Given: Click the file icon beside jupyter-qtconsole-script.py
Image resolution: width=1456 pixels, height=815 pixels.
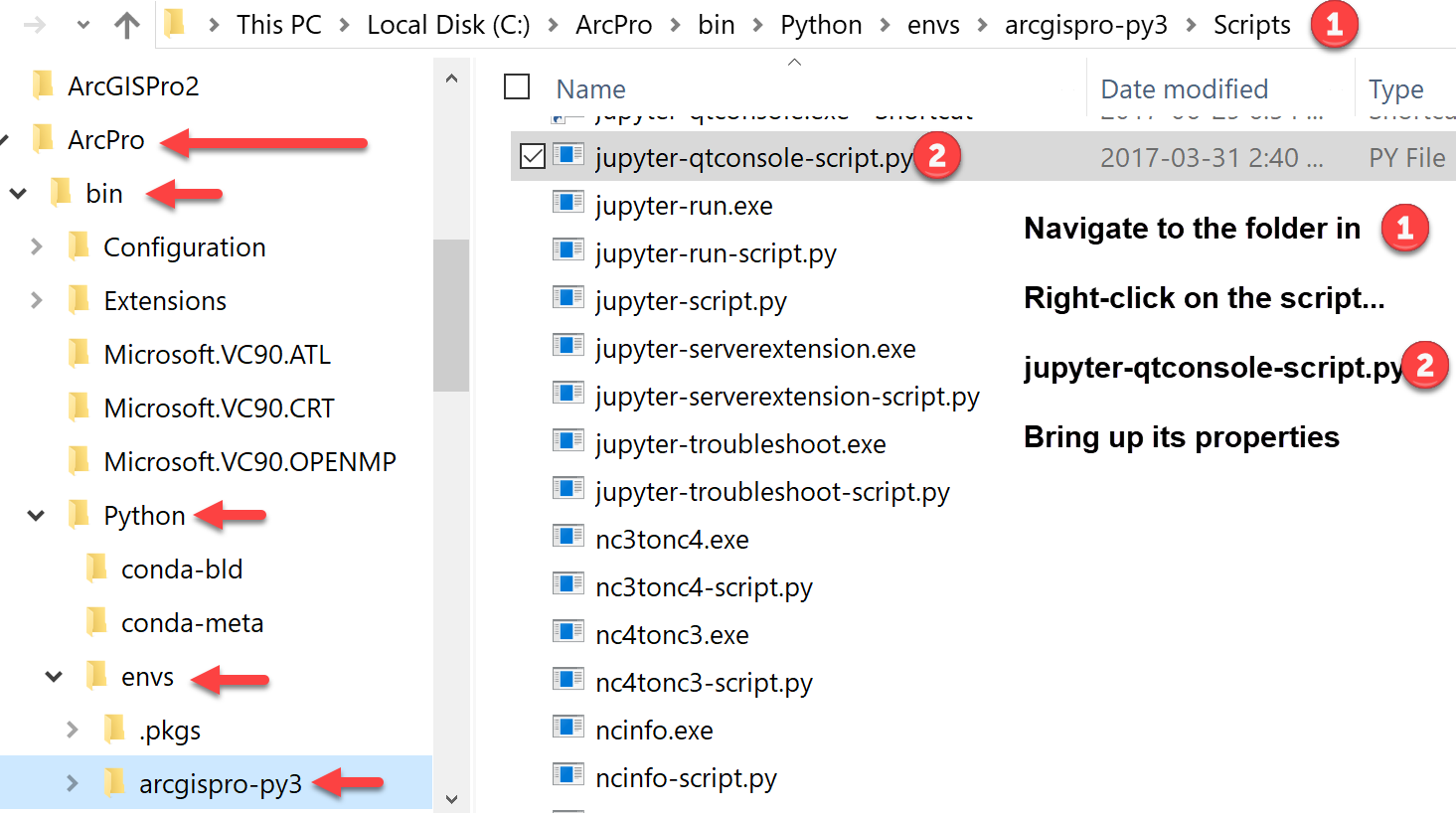Looking at the screenshot, I should coord(568,155).
